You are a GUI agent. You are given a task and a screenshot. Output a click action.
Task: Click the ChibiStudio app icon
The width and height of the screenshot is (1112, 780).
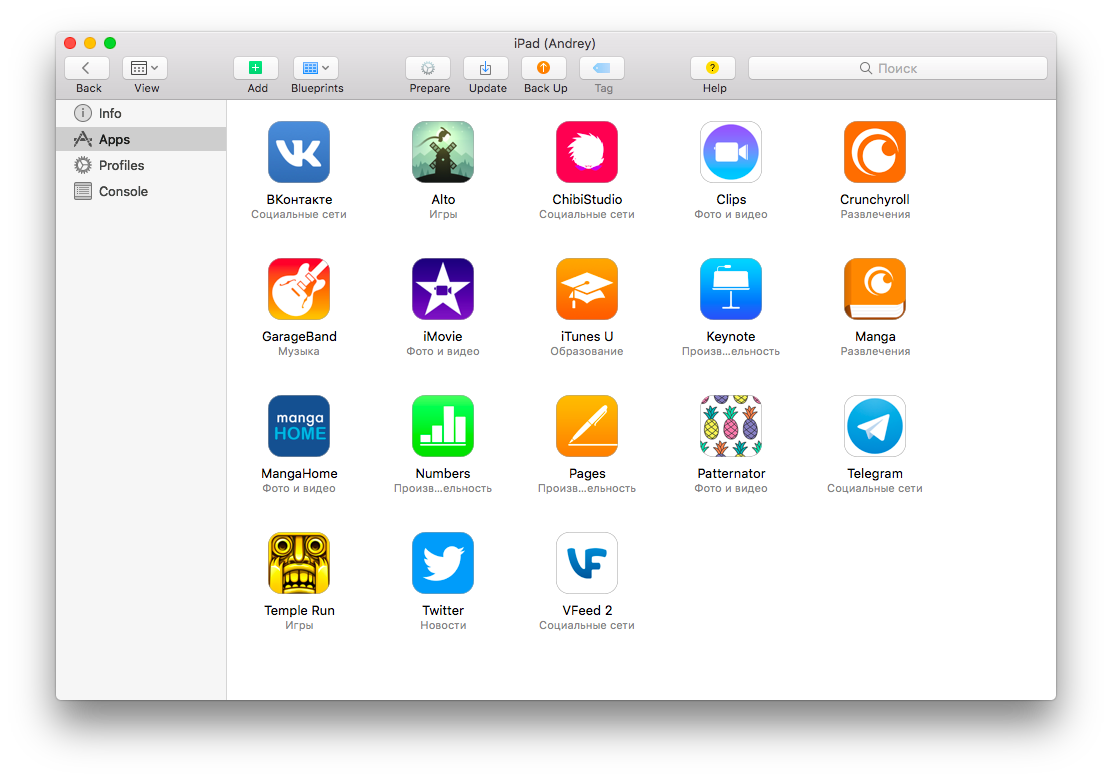[x=586, y=152]
